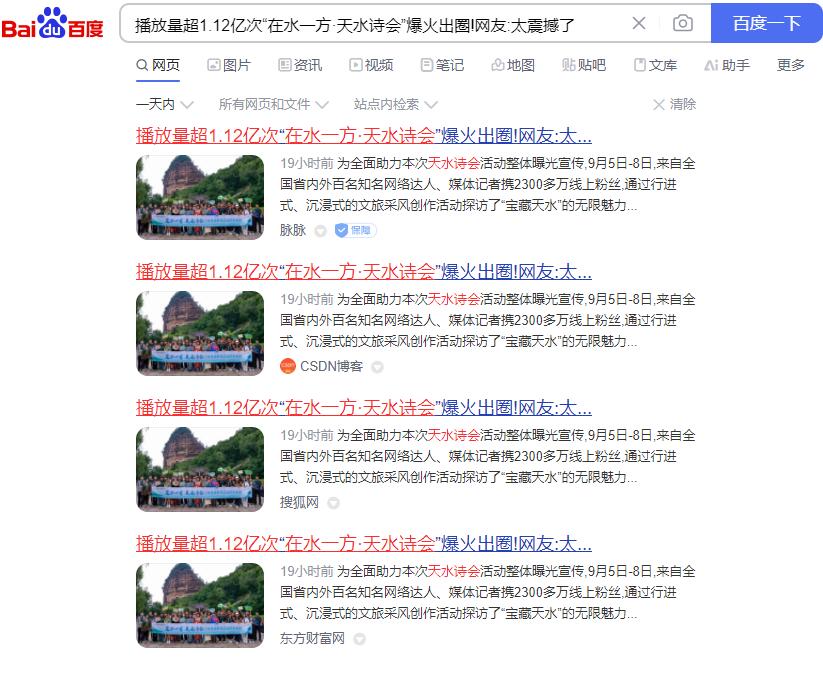
Task: Click the 百度一下 search button
Action: click(x=766, y=23)
